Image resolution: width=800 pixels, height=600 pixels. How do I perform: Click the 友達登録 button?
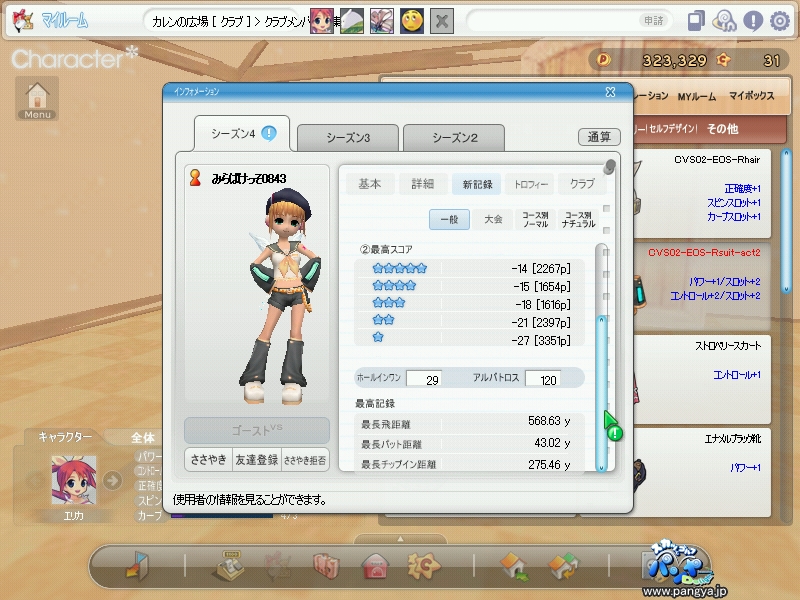[x=257, y=460]
